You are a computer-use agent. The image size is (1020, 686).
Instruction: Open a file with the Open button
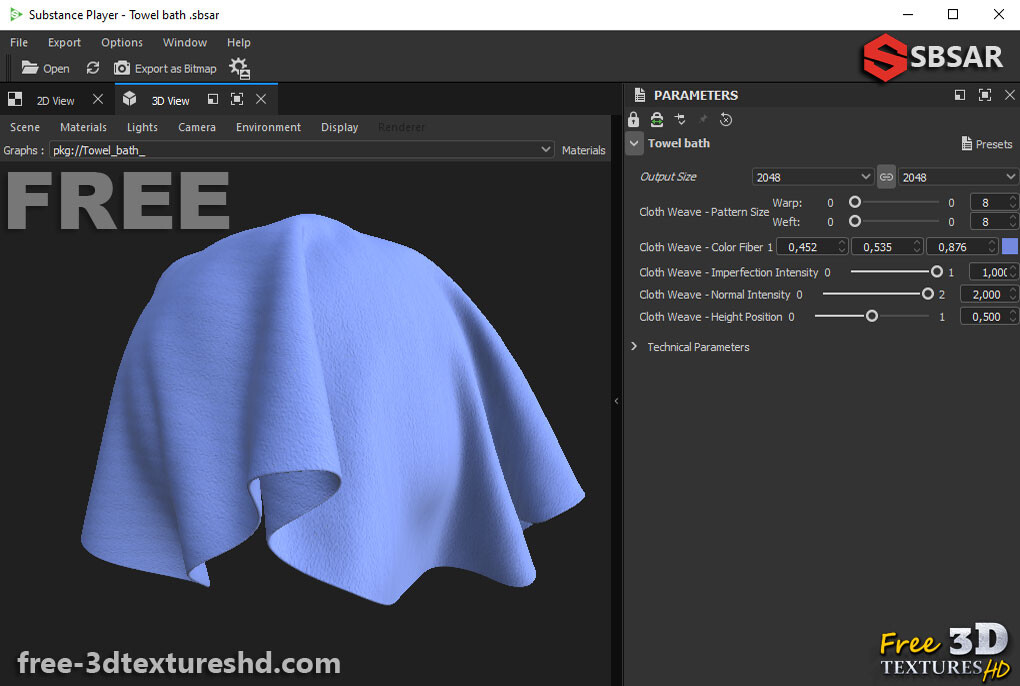[x=45, y=68]
